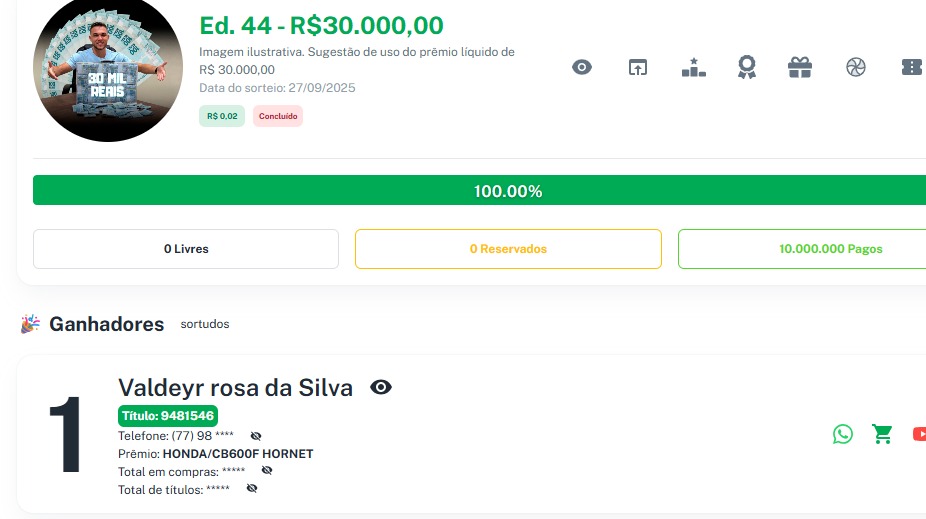
Task: Select the 0 Reservados filter tab
Action: 508,249
